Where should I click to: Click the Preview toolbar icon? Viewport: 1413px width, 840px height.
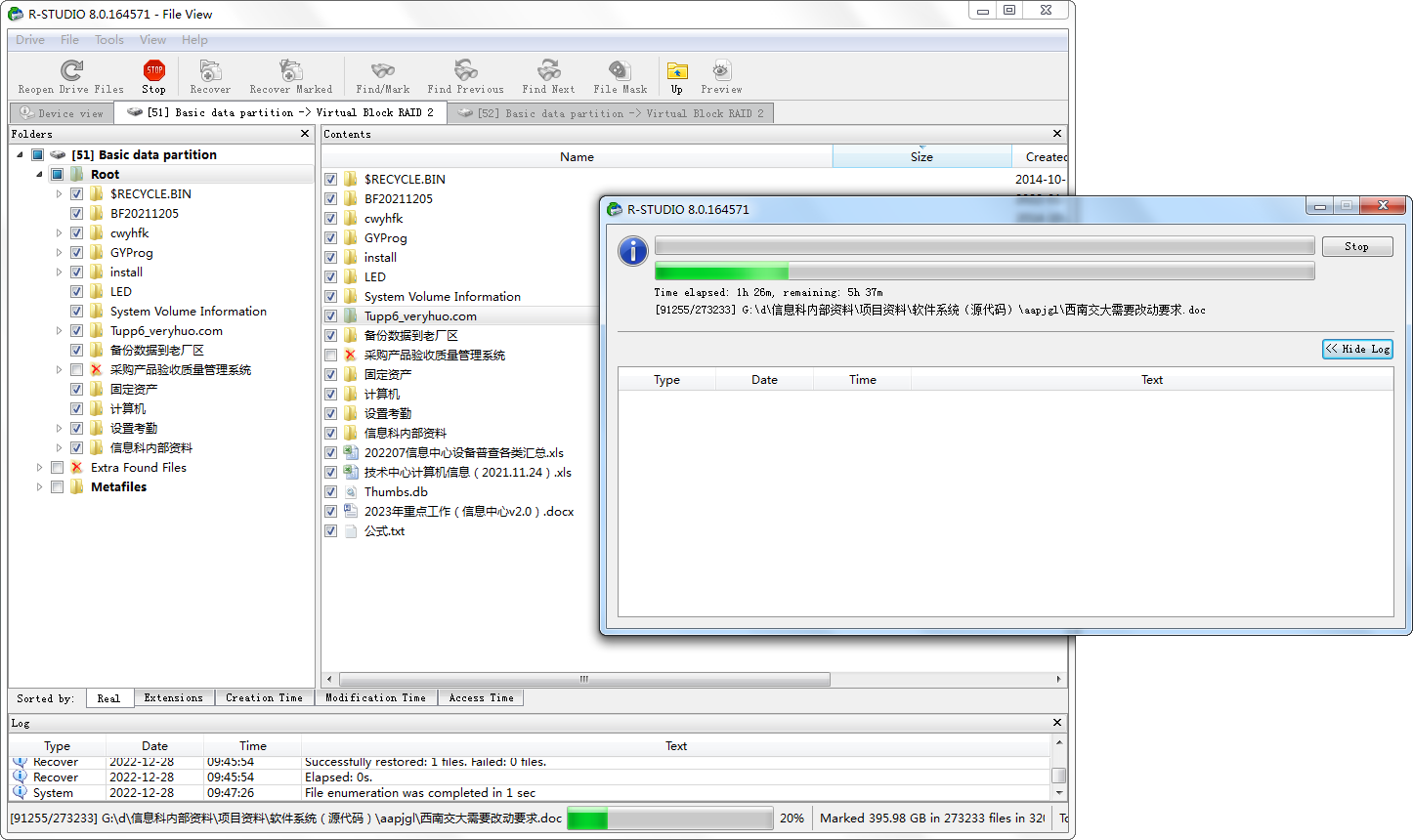tap(721, 70)
